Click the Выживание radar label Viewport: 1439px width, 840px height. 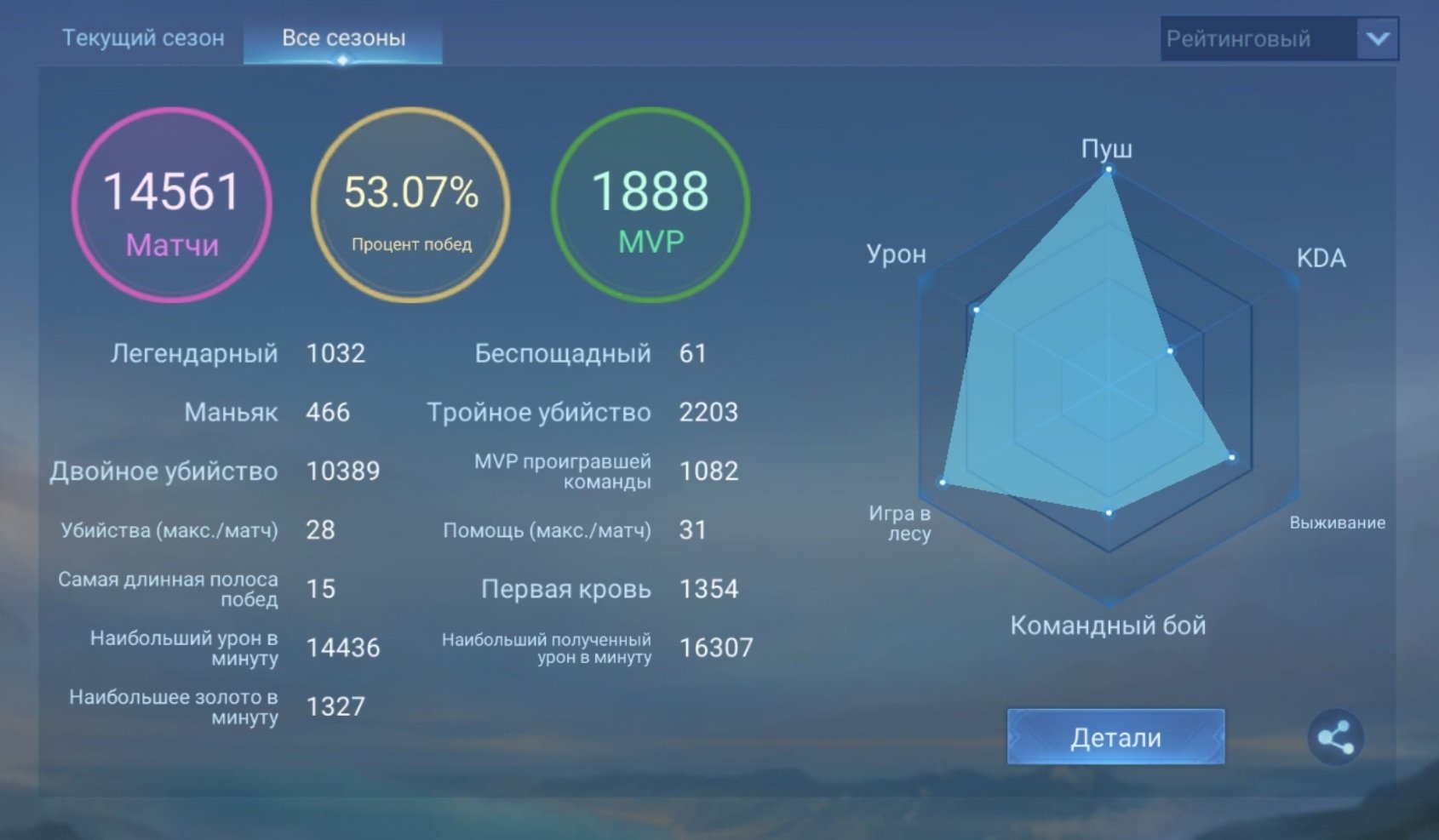click(1337, 523)
